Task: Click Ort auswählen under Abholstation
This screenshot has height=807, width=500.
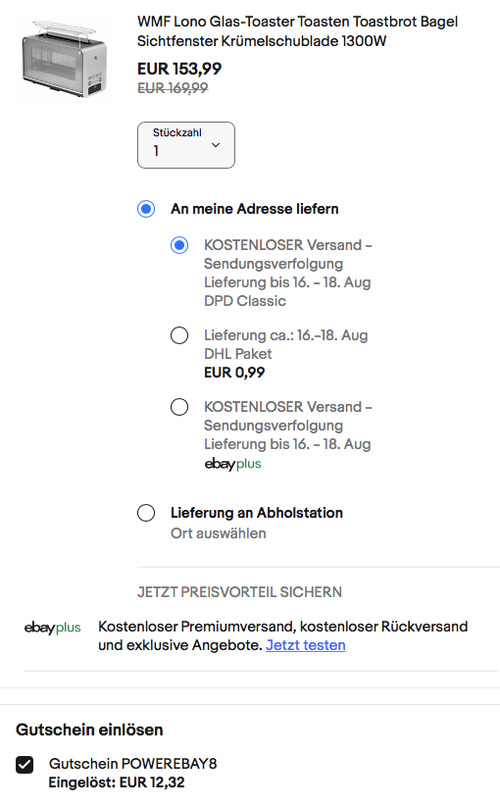Action: (218, 534)
